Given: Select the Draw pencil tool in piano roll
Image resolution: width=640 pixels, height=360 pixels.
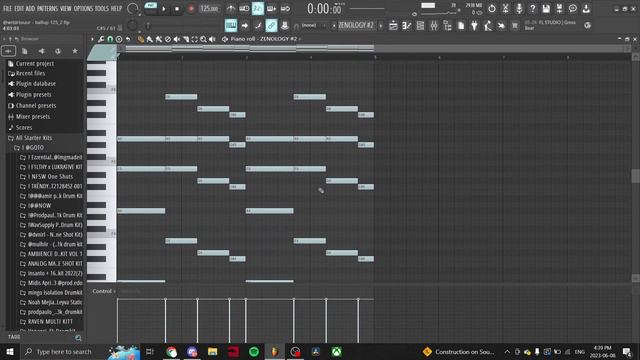Looking at the screenshot, I should pos(141,39).
